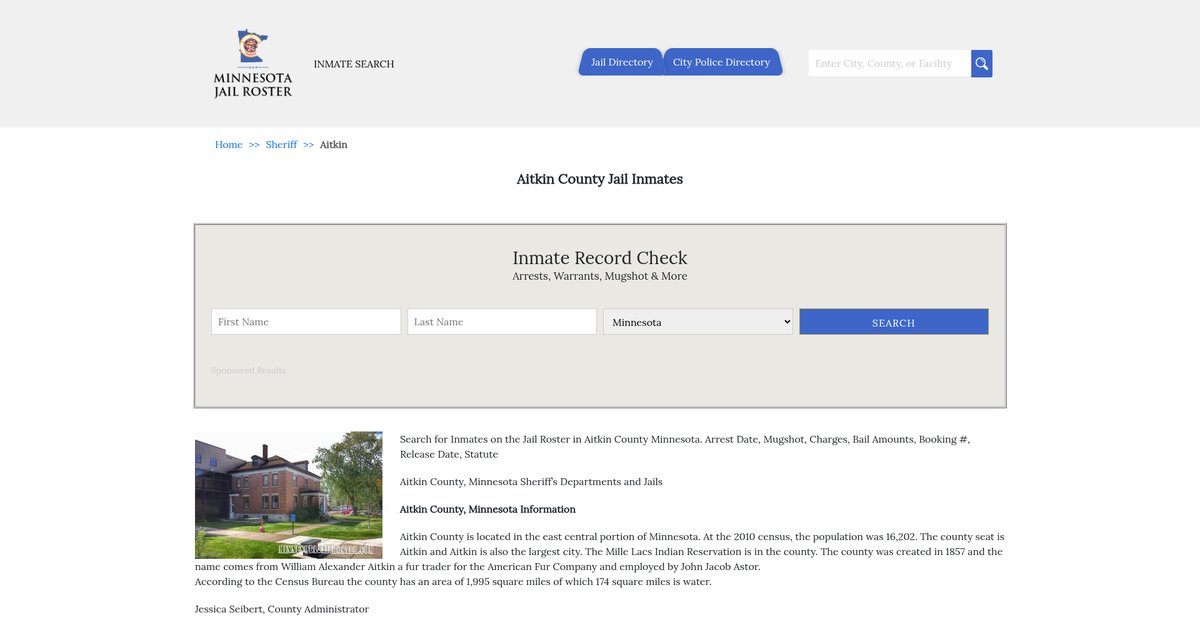1200x620 pixels.
Task: Focus the city, county, or facility search box
Action: [x=889, y=64]
